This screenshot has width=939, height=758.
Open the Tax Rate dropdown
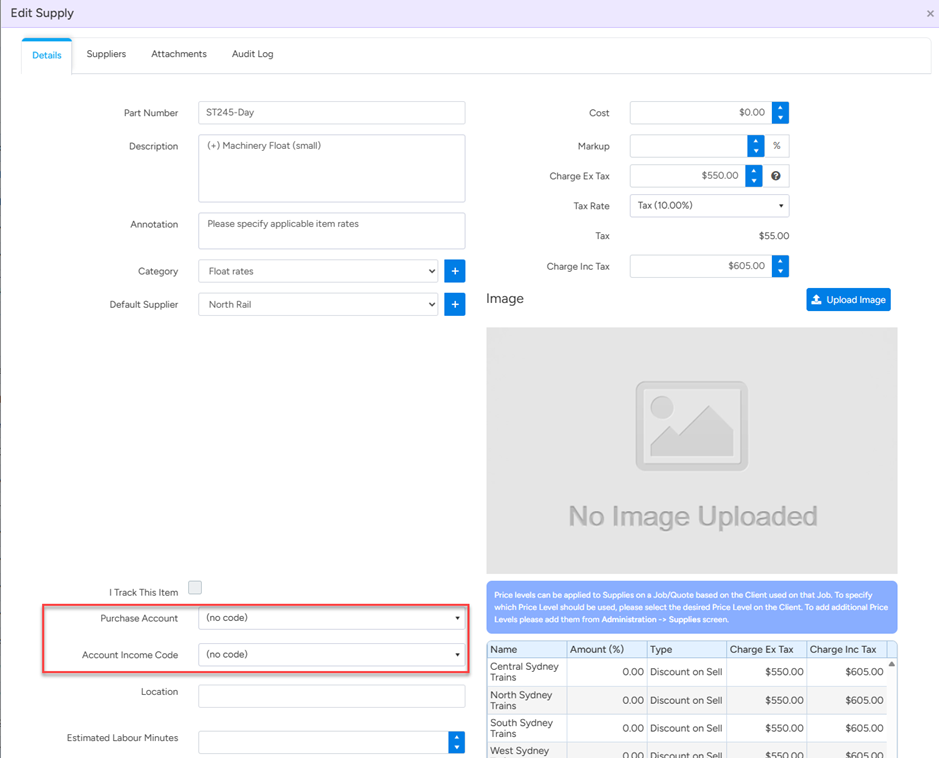click(x=709, y=206)
